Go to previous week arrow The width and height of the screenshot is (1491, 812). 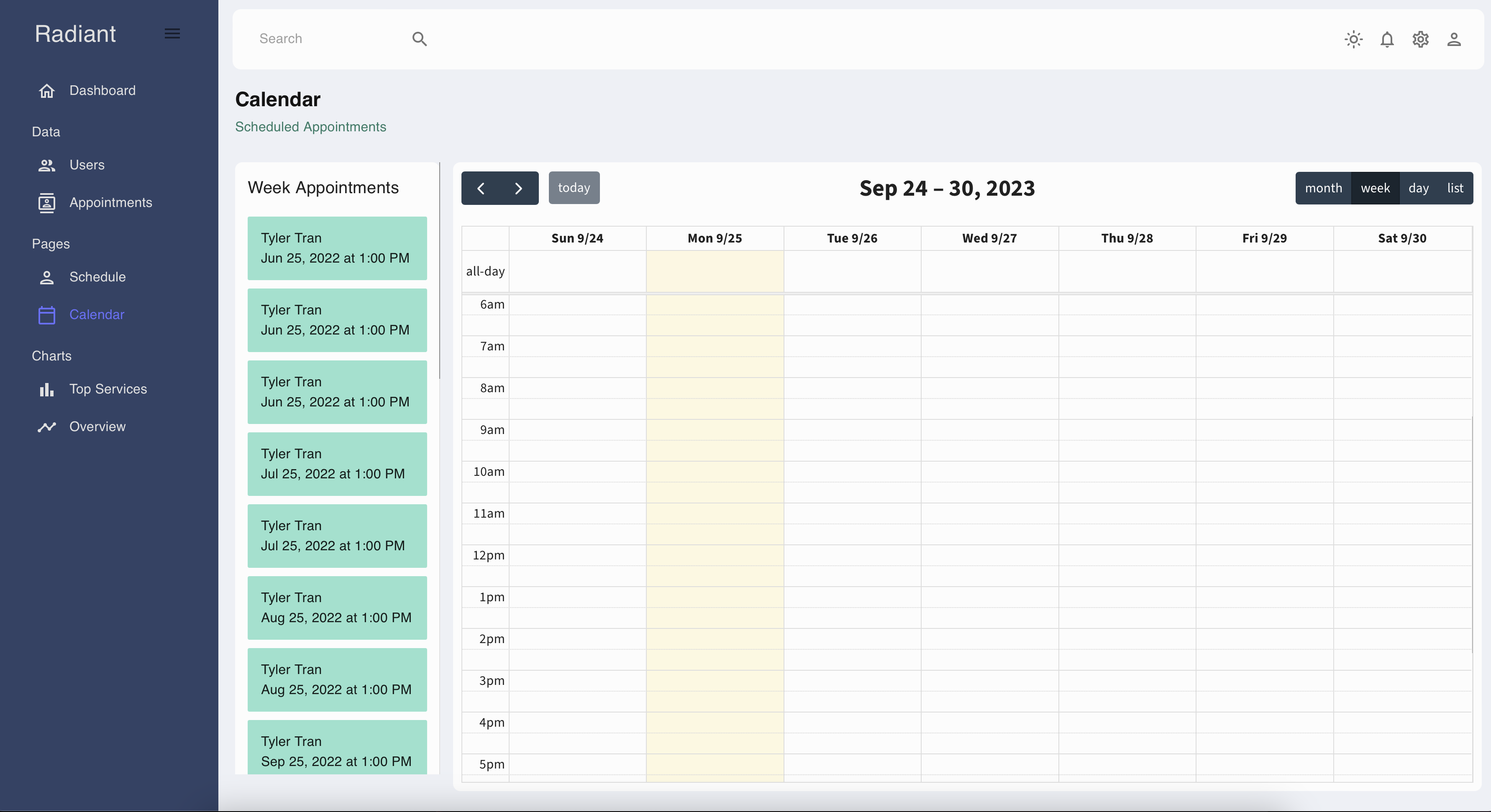tap(480, 188)
